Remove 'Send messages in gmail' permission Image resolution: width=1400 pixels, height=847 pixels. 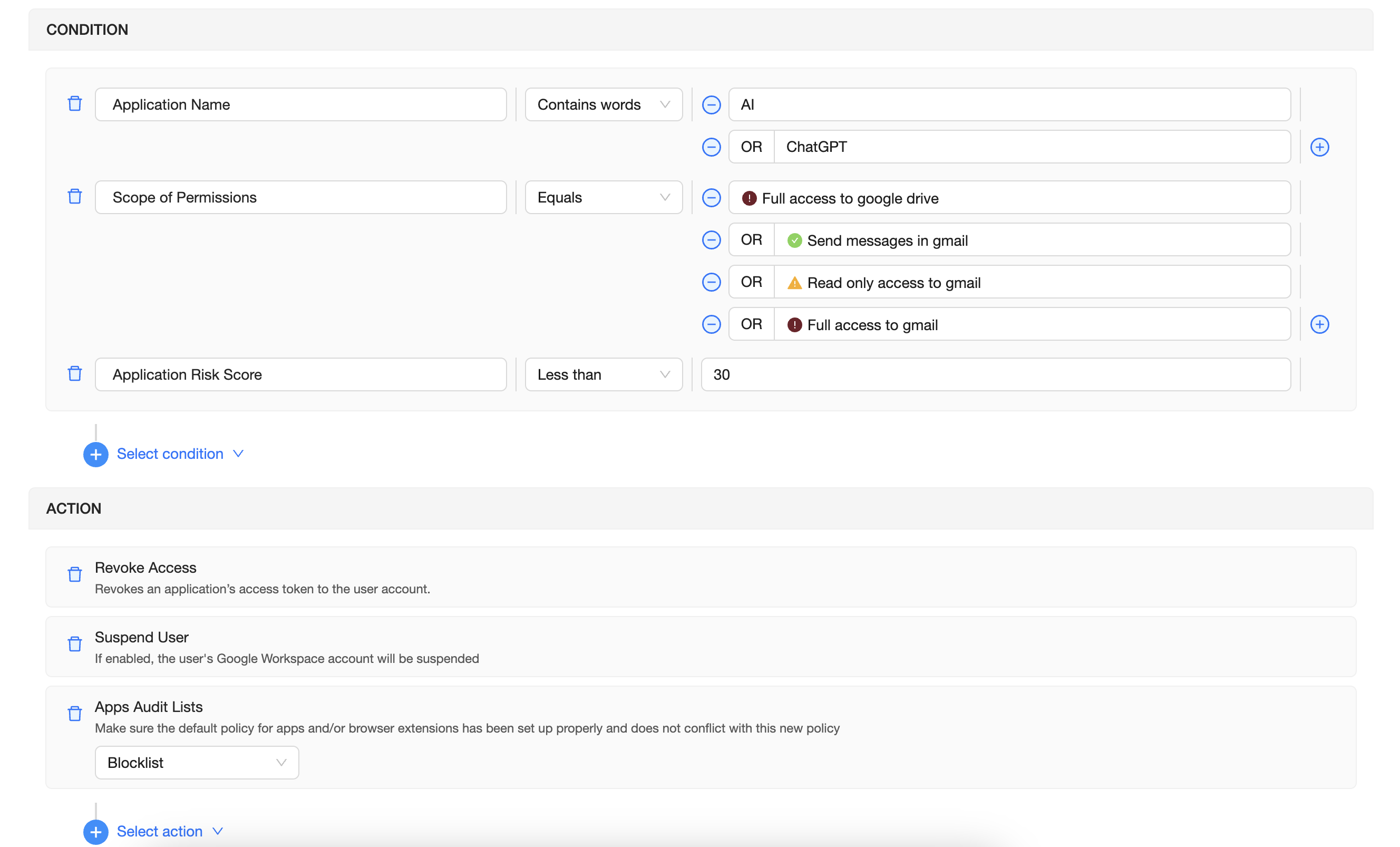point(711,240)
